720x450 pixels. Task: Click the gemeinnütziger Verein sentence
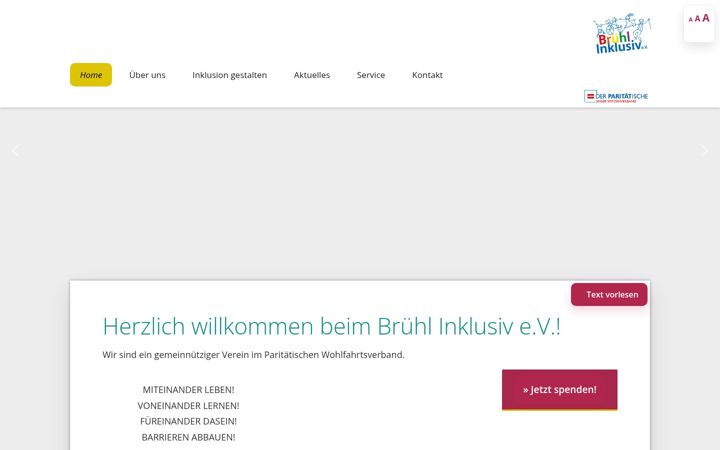click(x=253, y=354)
